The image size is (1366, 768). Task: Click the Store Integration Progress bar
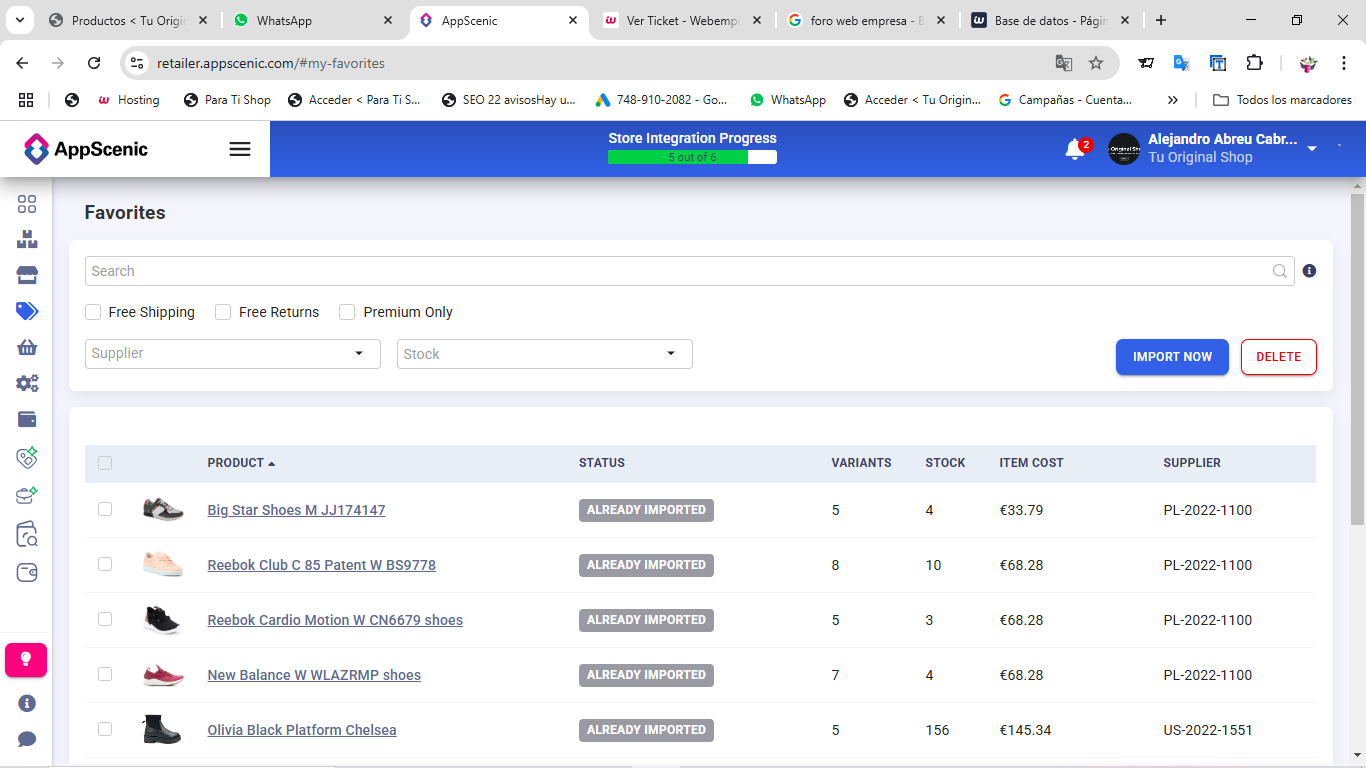[x=692, y=157]
